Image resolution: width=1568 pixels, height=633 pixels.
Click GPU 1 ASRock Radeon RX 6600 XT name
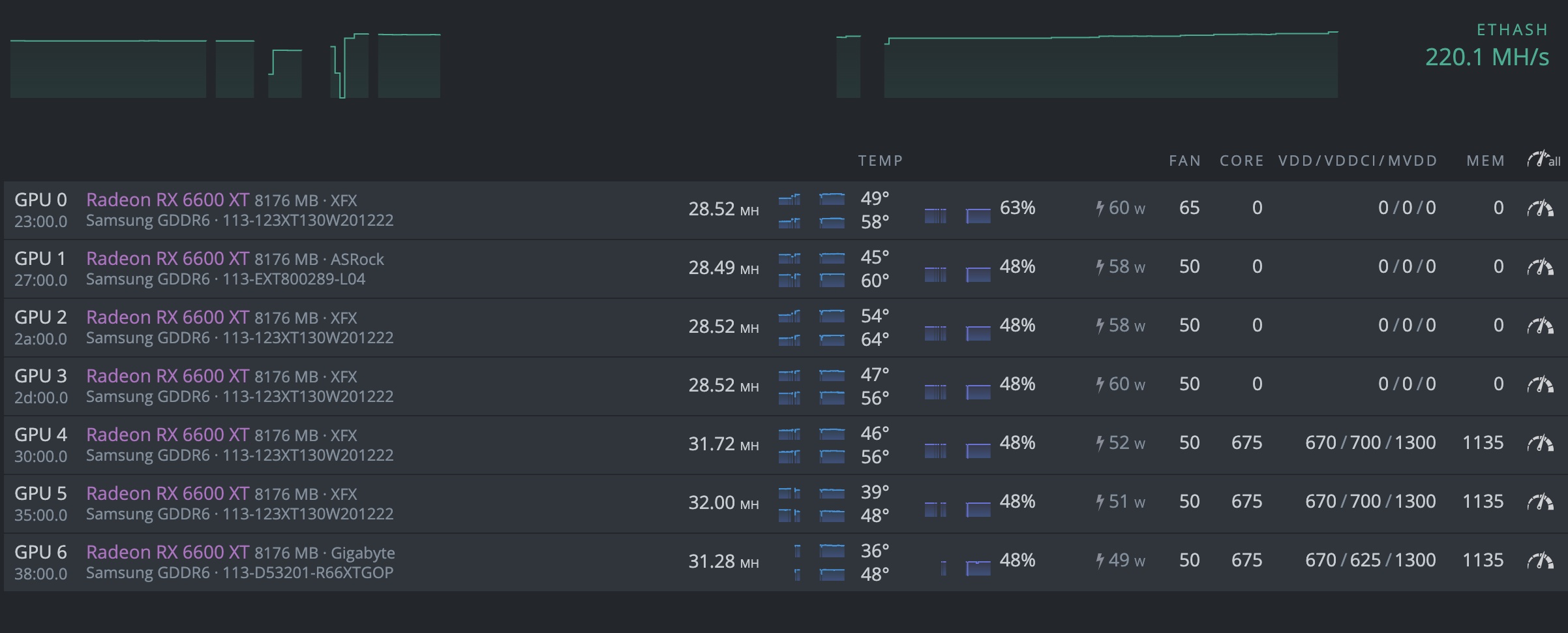(167, 259)
